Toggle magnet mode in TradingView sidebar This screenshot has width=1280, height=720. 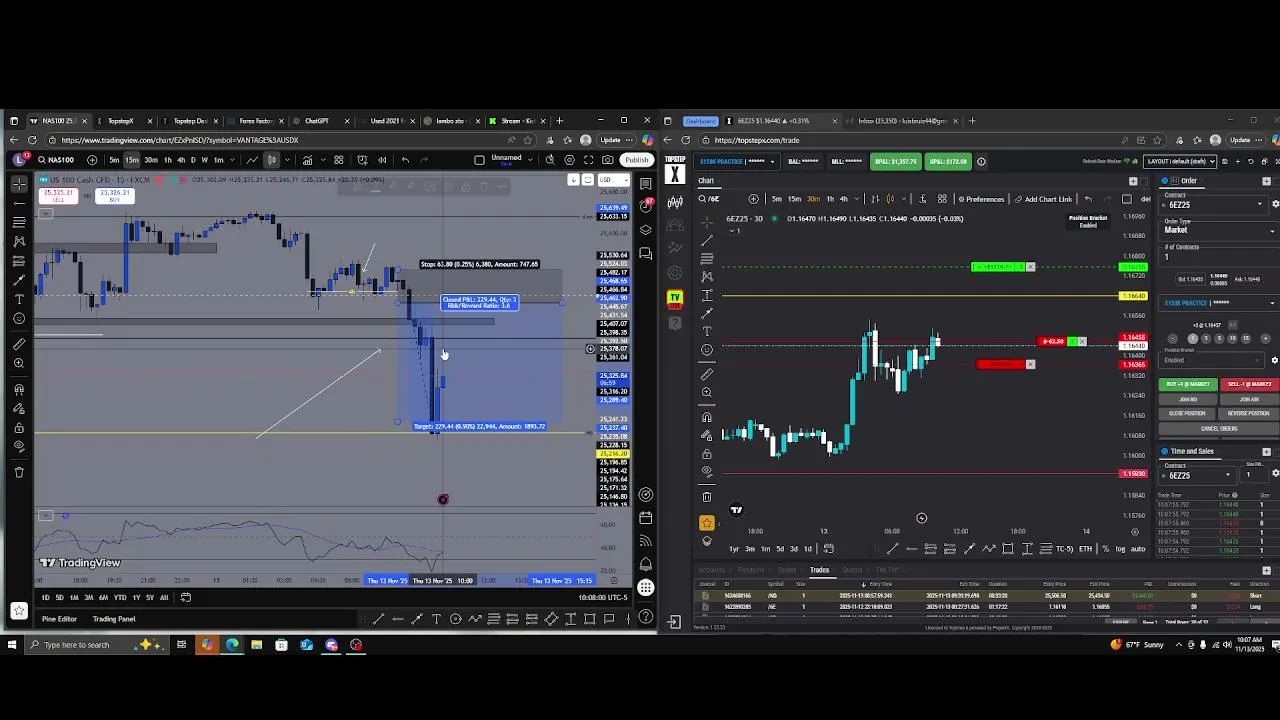[x=19, y=389]
